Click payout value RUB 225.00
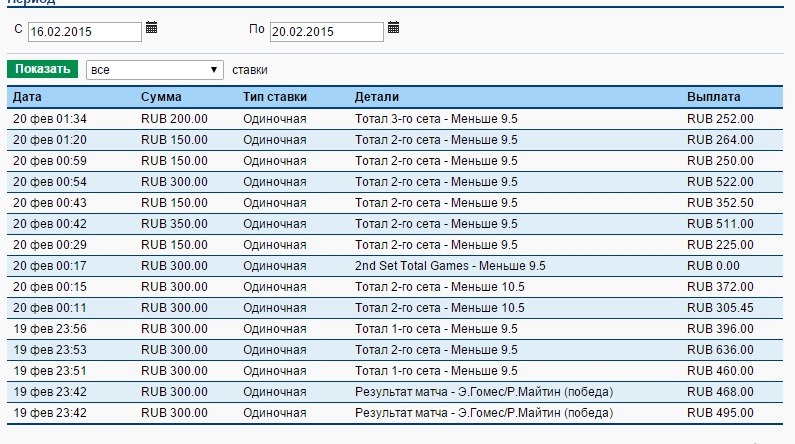795x444 pixels. click(720, 245)
